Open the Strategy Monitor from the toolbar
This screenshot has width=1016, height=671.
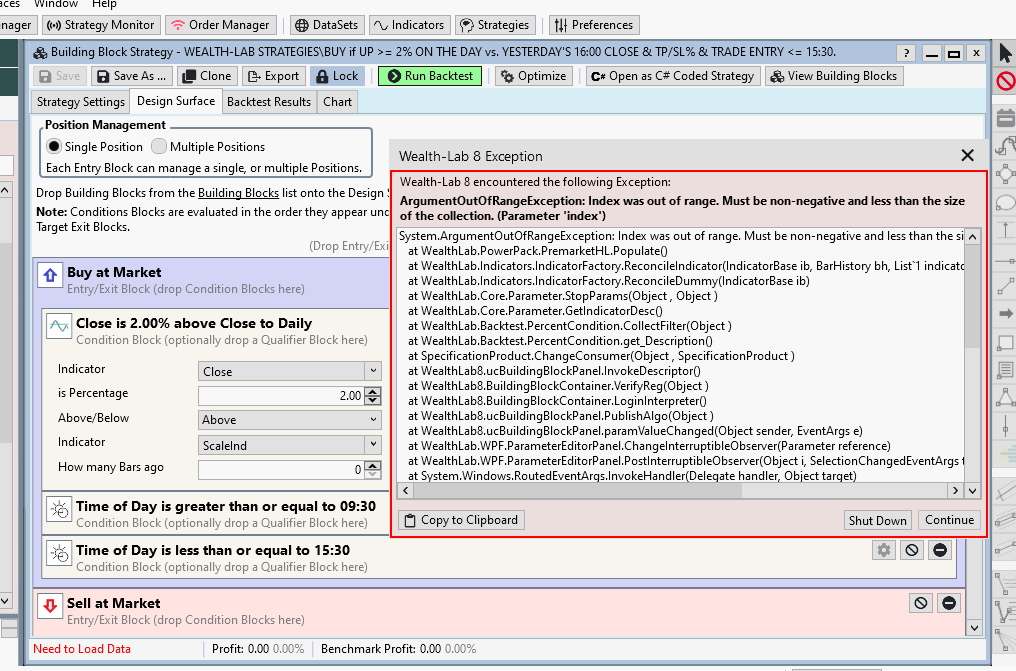[x=102, y=25]
